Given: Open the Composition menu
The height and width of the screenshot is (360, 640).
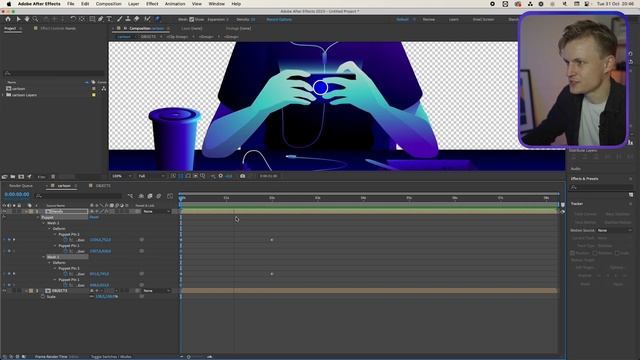Looking at the screenshot, I should coord(109,4).
